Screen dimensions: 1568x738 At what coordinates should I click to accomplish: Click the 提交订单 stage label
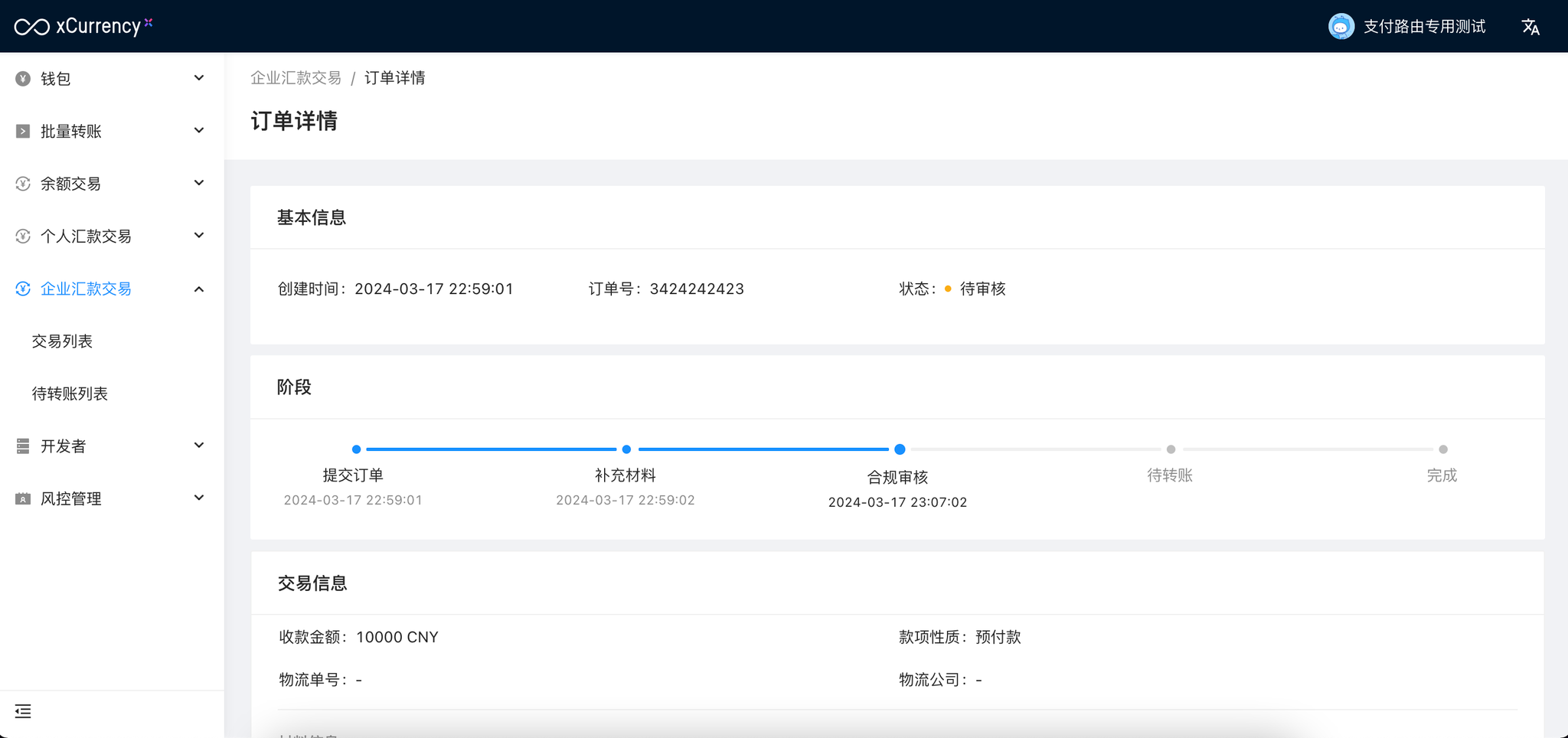click(x=353, y=475)
